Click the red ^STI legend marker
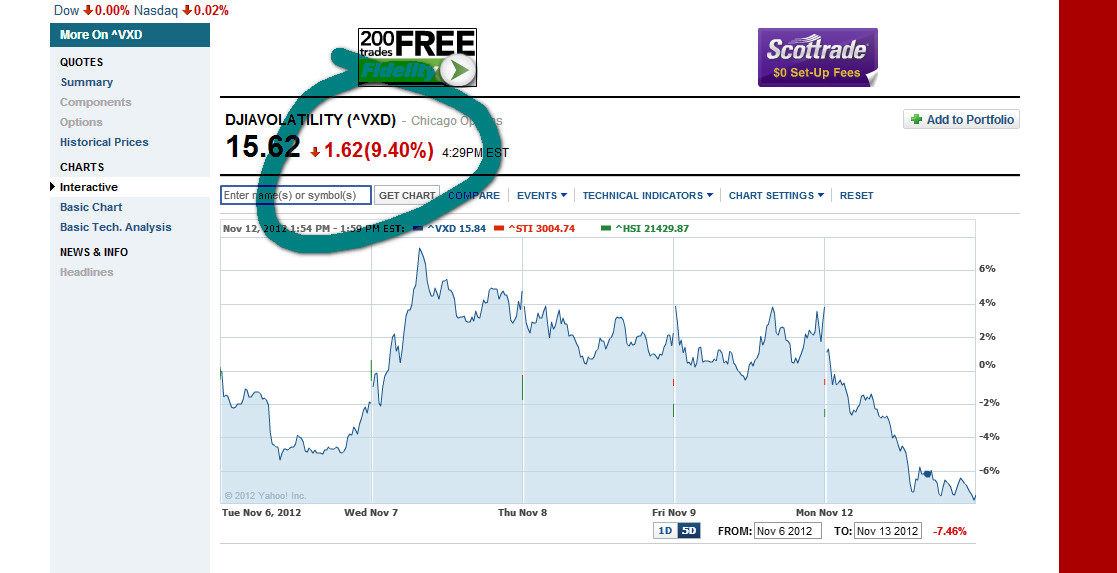The width and height of the screenshot is (1117, 573). (x=499, y=228)
